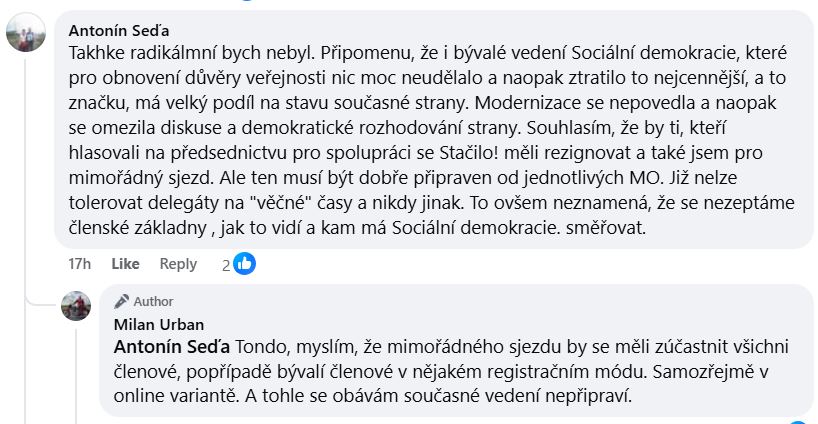The height and width of the screenshot is (424, 818).
Task: Show the 2 reactions count
Action: tap(226, 265)
